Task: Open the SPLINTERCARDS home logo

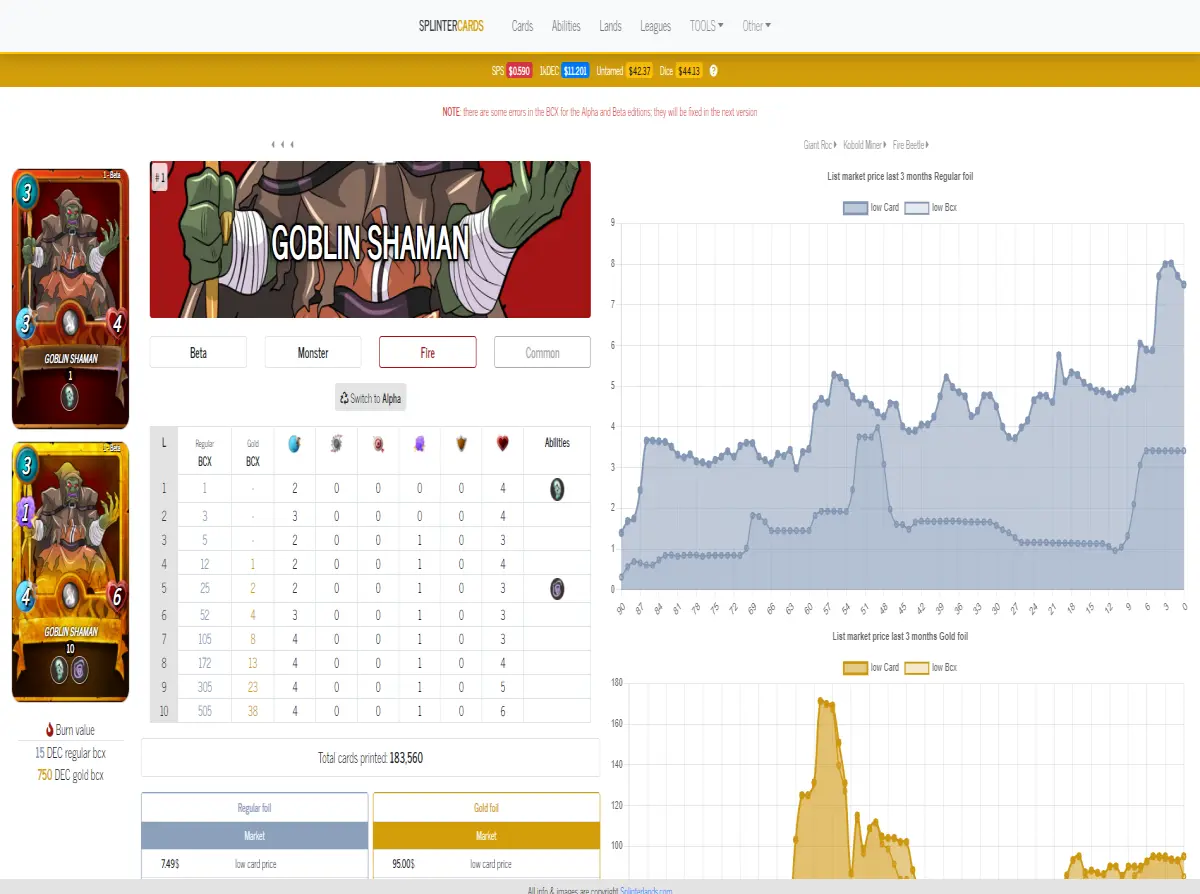Action: click(x=451, y=26)
